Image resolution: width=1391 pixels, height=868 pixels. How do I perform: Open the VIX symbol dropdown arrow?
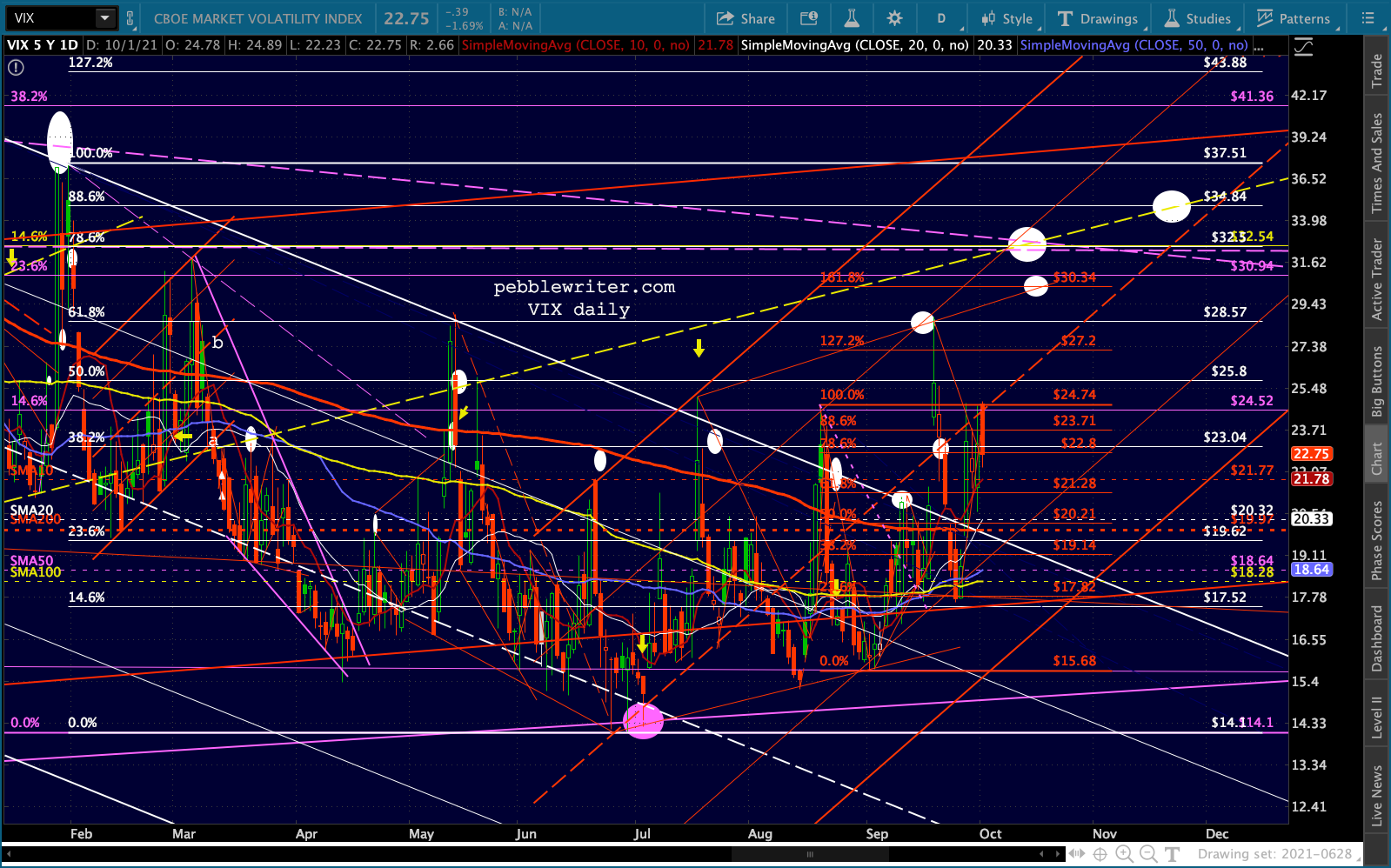click(x=104, y=18)
